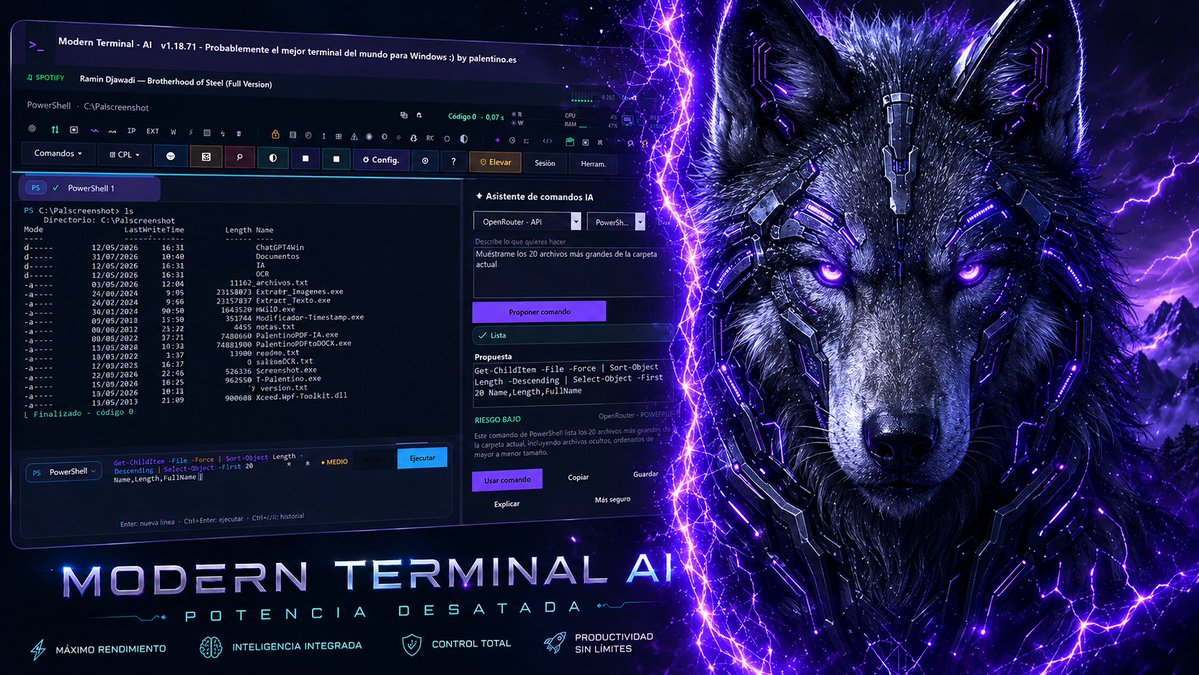Image resolution: width=1199 pixels, height=675 pixels.
Task: Click the Código 0 - 0,07 s status
Action: tap(476, 117)
